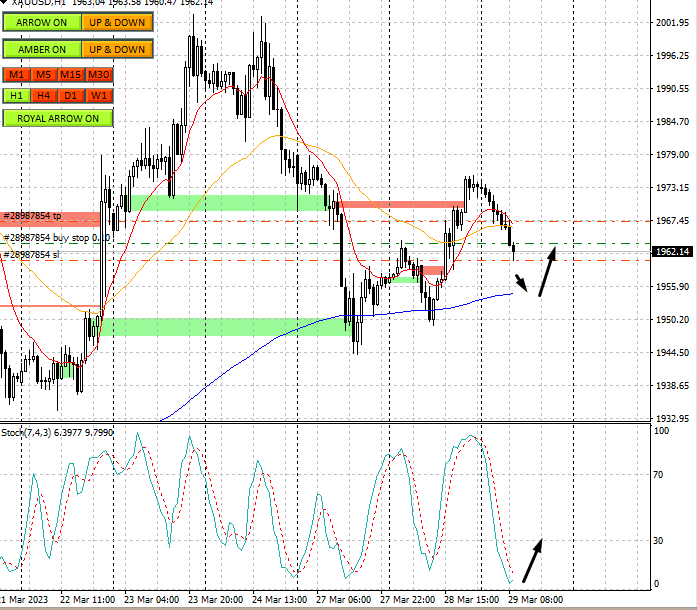Switch to D1 timeframe
This screenshot has width=697, height=610.
pyautogui.click(x=71, y=96)
